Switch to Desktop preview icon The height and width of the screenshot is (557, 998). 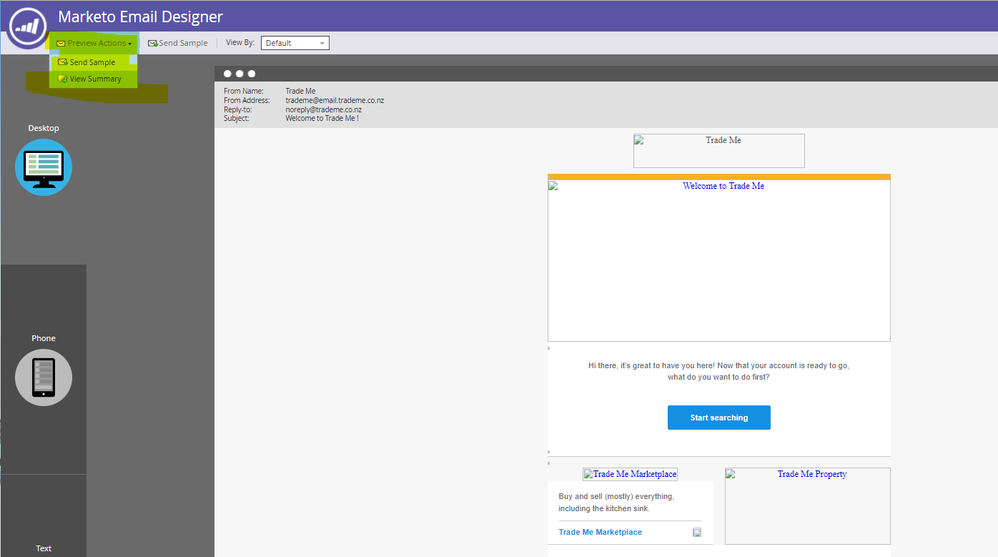click(x=43, y=167)
